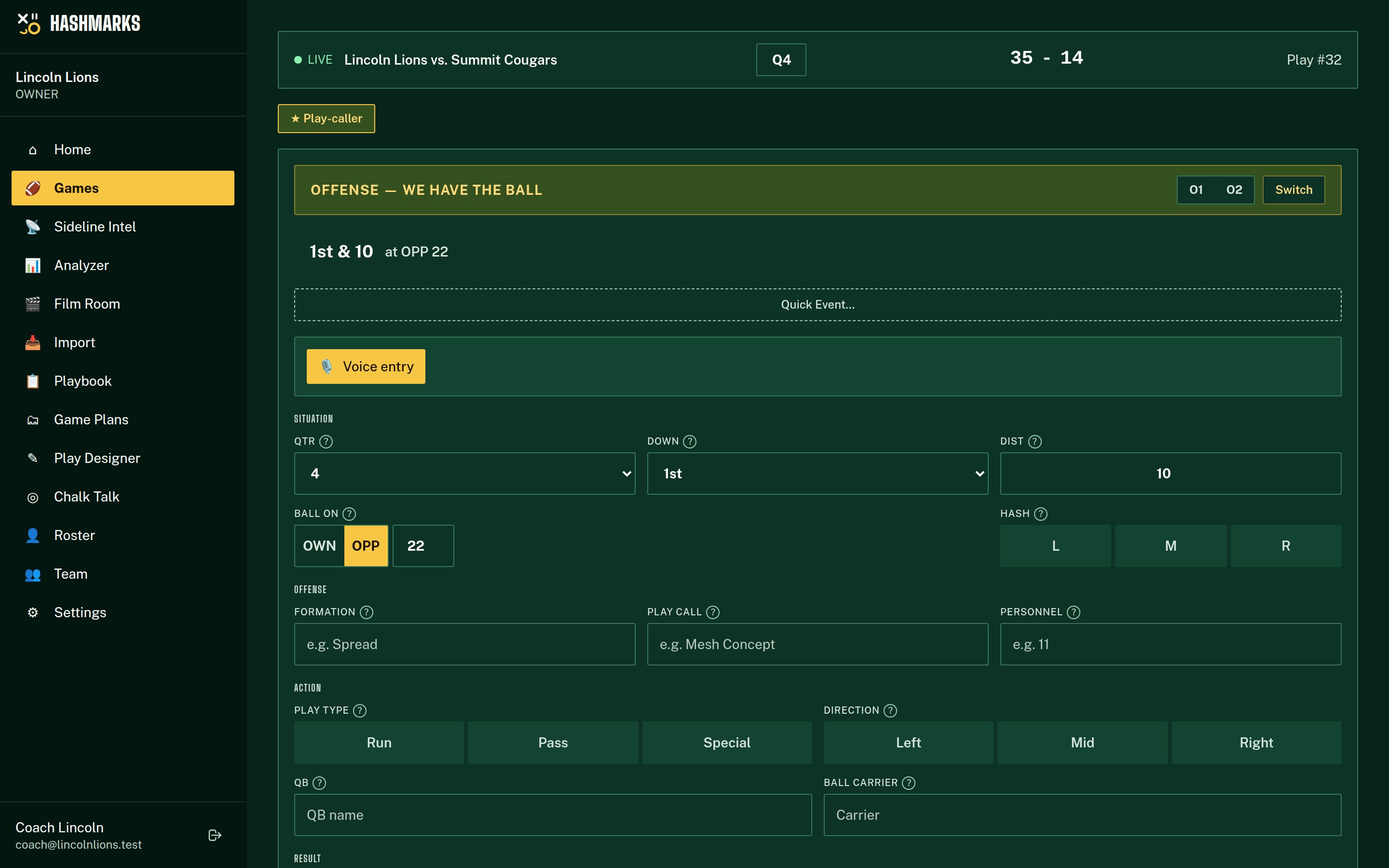Click the Switch possession button
The width and height of the screenshot is (1389, 868).
(x=1294, y=190)
